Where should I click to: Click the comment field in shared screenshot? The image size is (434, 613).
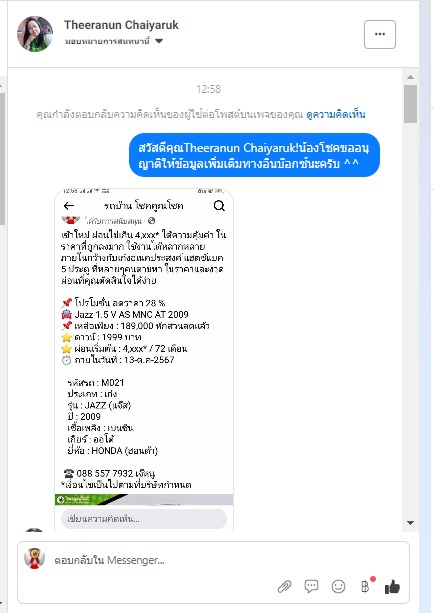144,519
